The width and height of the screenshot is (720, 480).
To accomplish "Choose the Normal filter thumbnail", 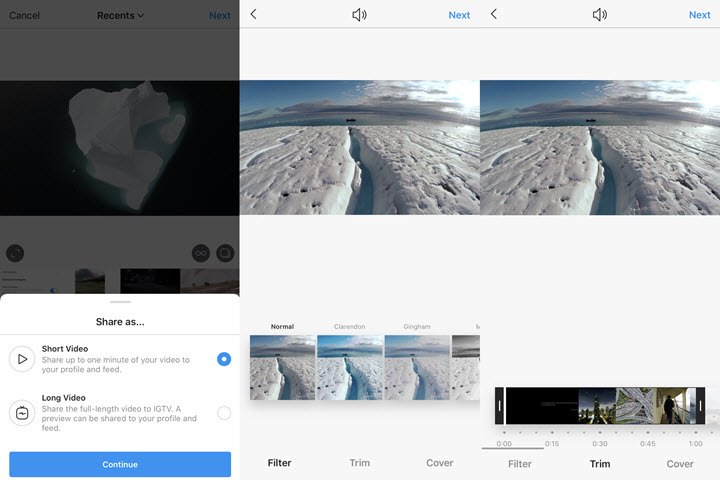I will (x=282, y=367).
